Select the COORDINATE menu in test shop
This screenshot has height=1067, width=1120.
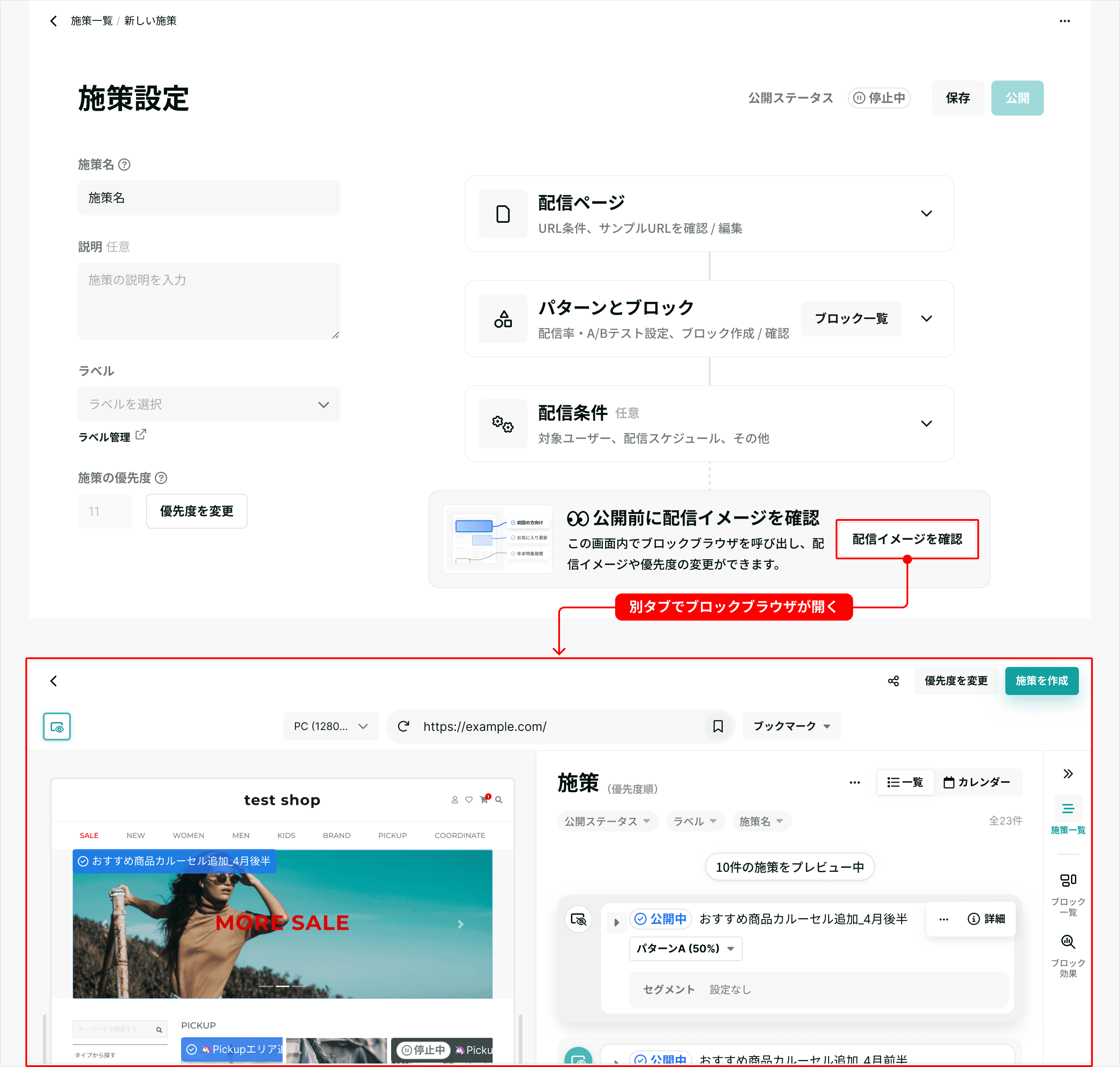459,835
